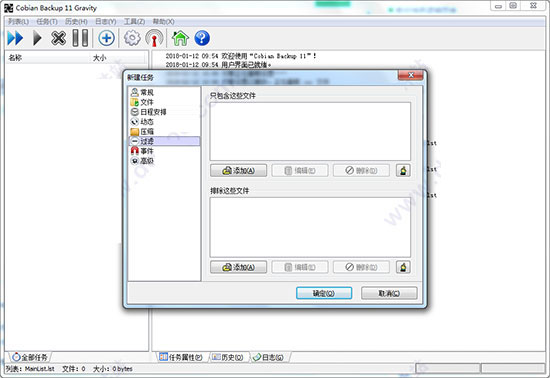Click the 取消 button

pos(389,293)
